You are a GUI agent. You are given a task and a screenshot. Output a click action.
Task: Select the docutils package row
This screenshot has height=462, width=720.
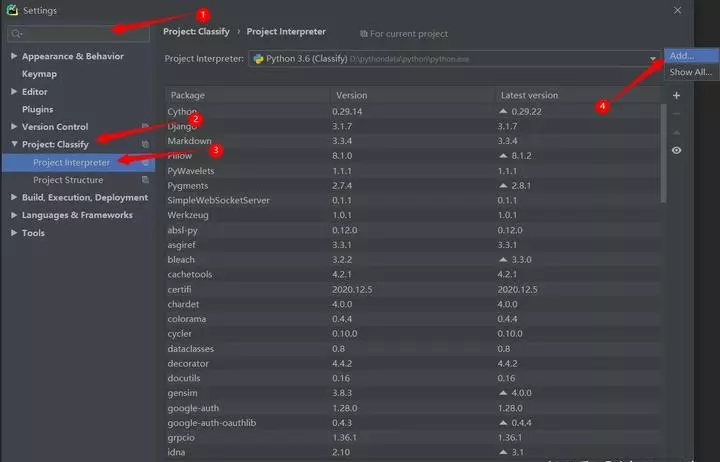413,378
